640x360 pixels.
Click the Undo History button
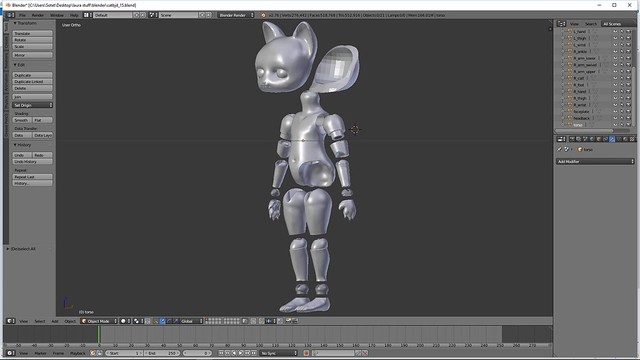pyautogui.click(x=32, y=162)
